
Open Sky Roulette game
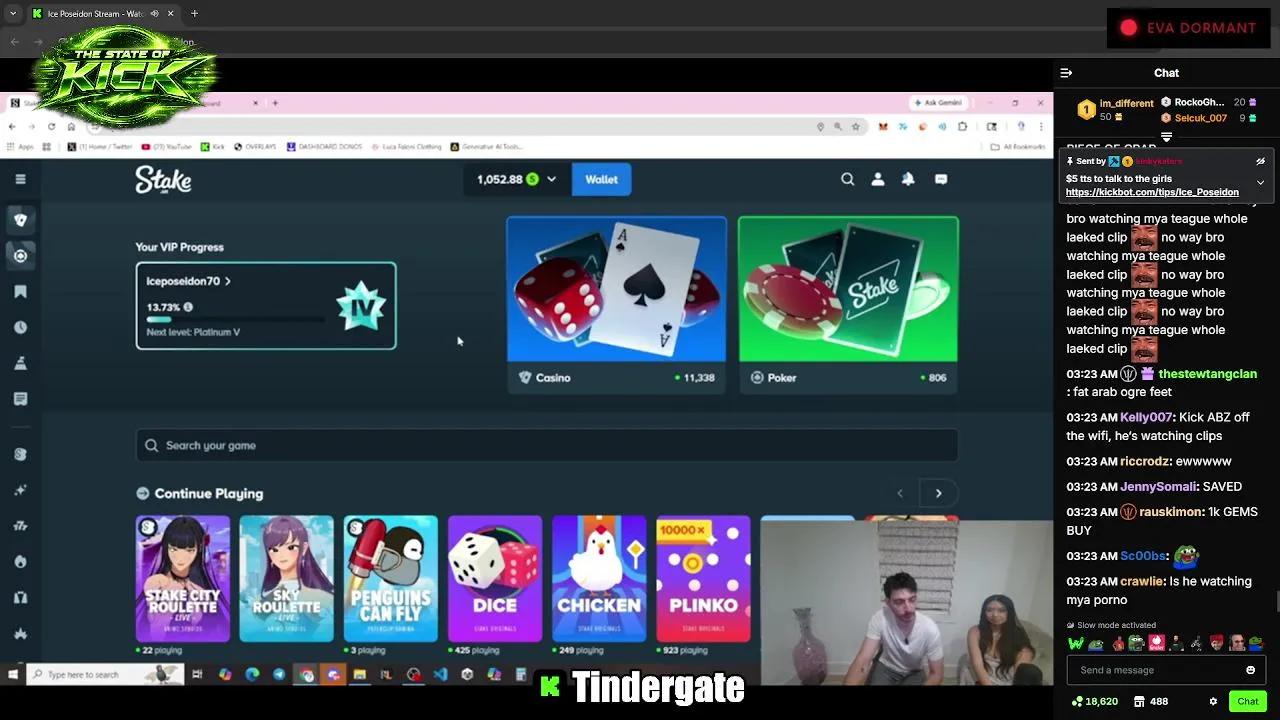[286, 578]
